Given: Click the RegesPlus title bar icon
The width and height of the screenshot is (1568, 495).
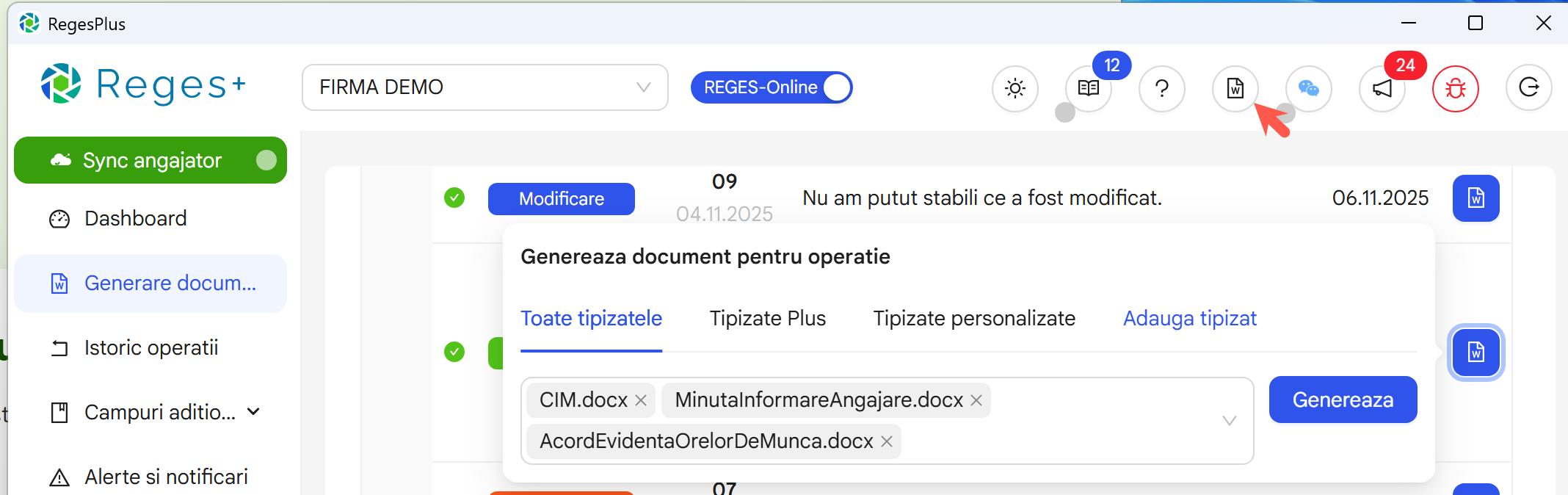Looking at the screenshot, I should pyautogui.click(x=29, y=24).
